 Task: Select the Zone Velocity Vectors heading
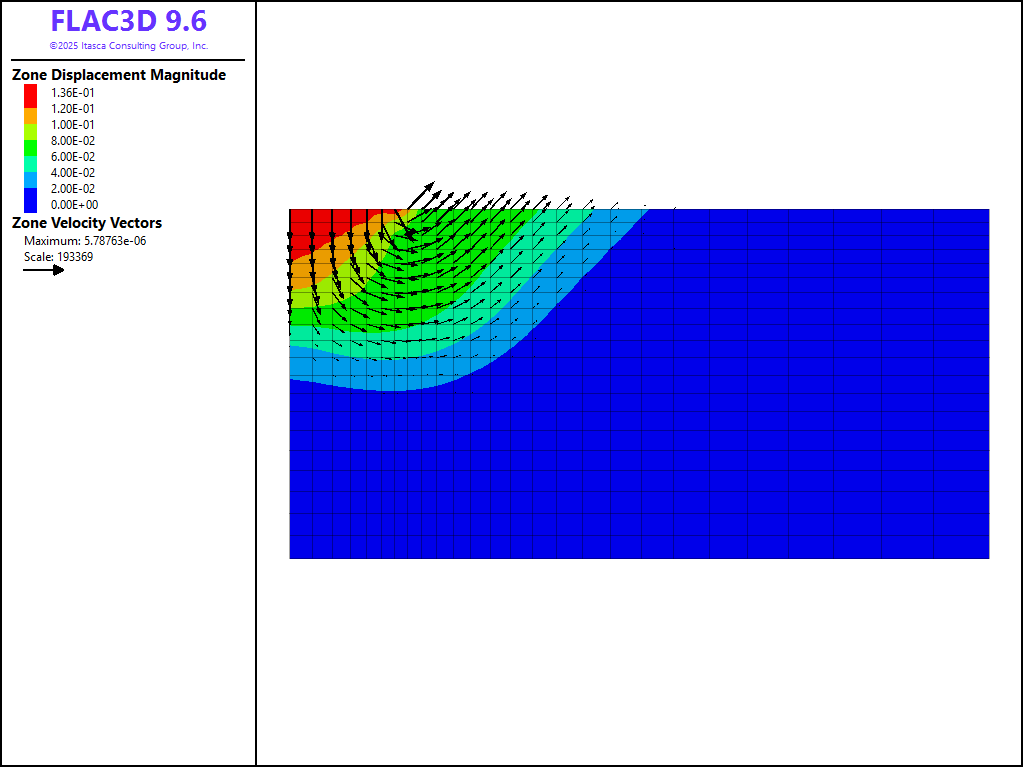coord(87,223)
